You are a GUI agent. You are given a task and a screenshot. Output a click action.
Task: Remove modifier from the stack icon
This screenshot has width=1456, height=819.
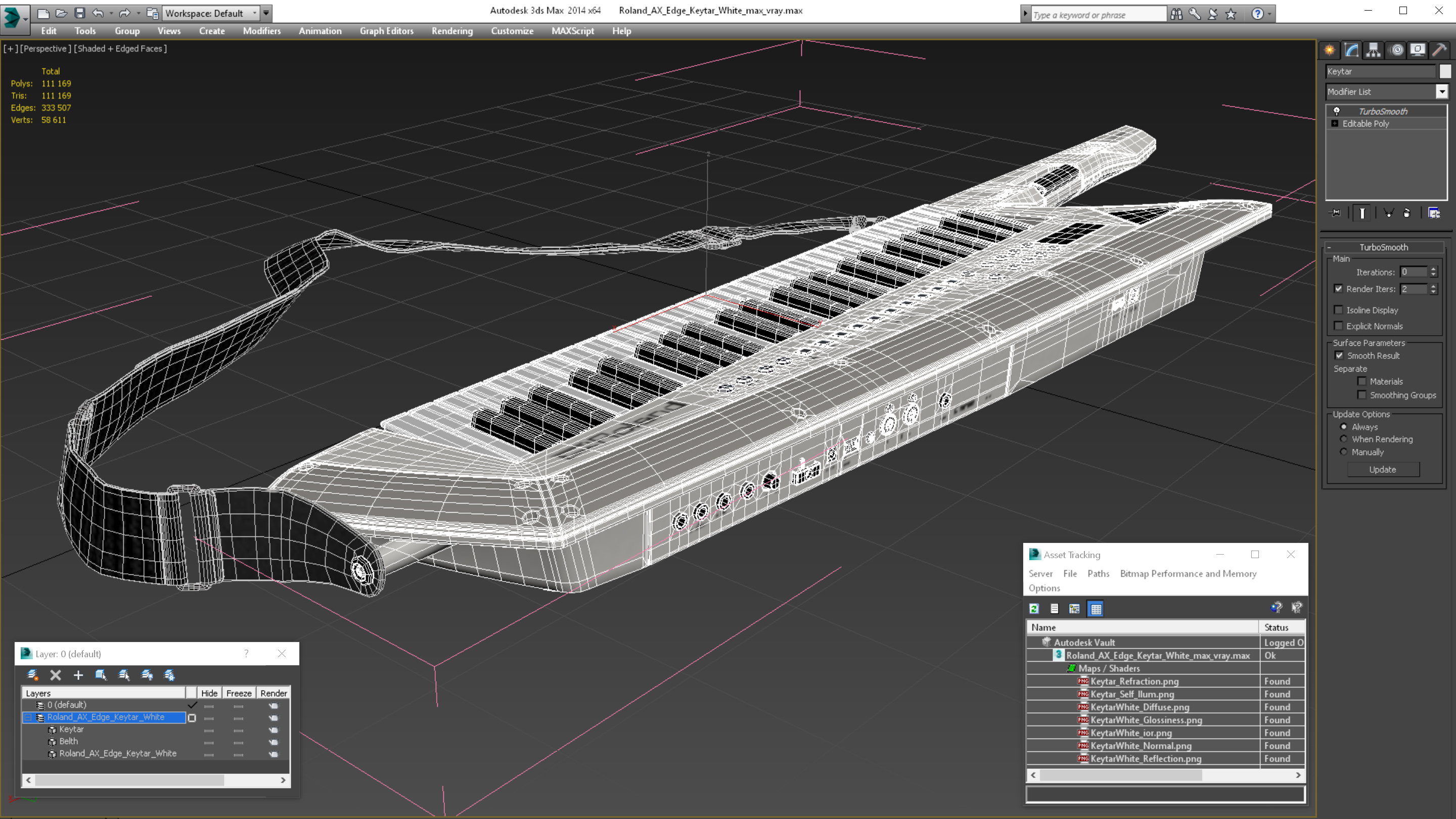coord(1407,213)
